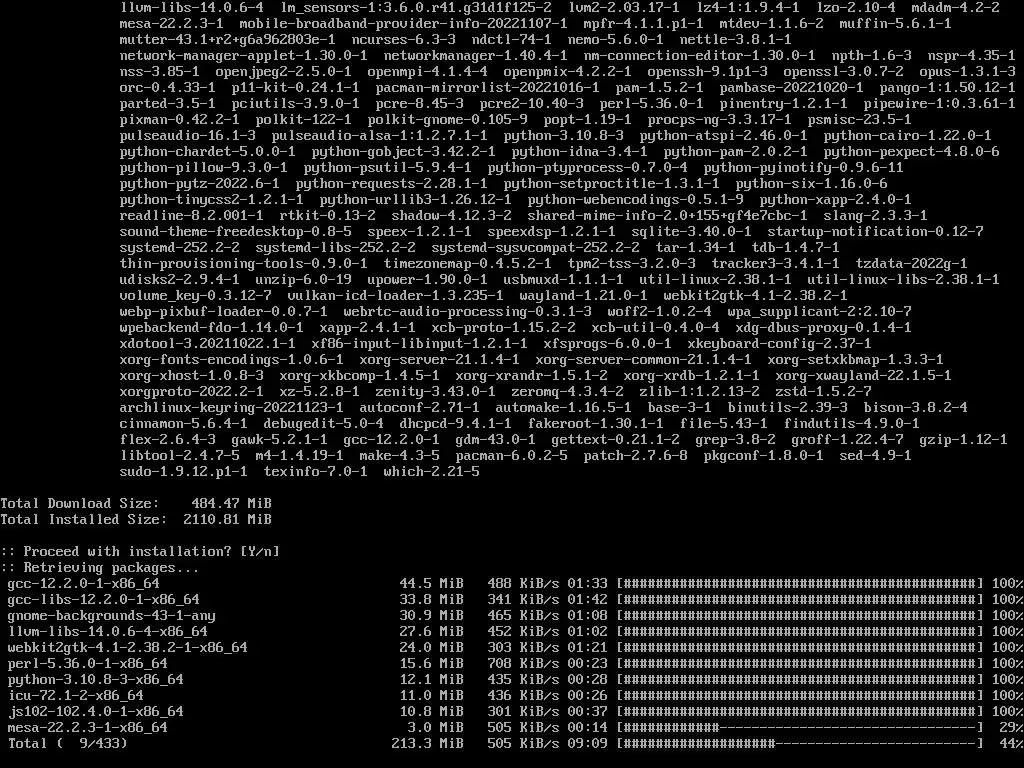The image size is (1024, 768).
Task: Click the Retrieving packages status line
Action: pyautogui.click(x=99, y=568)
